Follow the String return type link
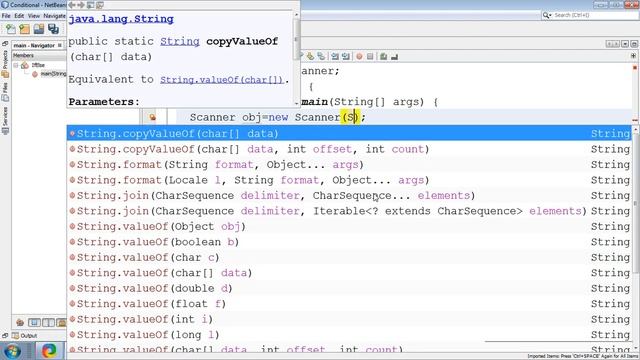The height and width of the screenshot is (360, 640). (x=180, y=41)
